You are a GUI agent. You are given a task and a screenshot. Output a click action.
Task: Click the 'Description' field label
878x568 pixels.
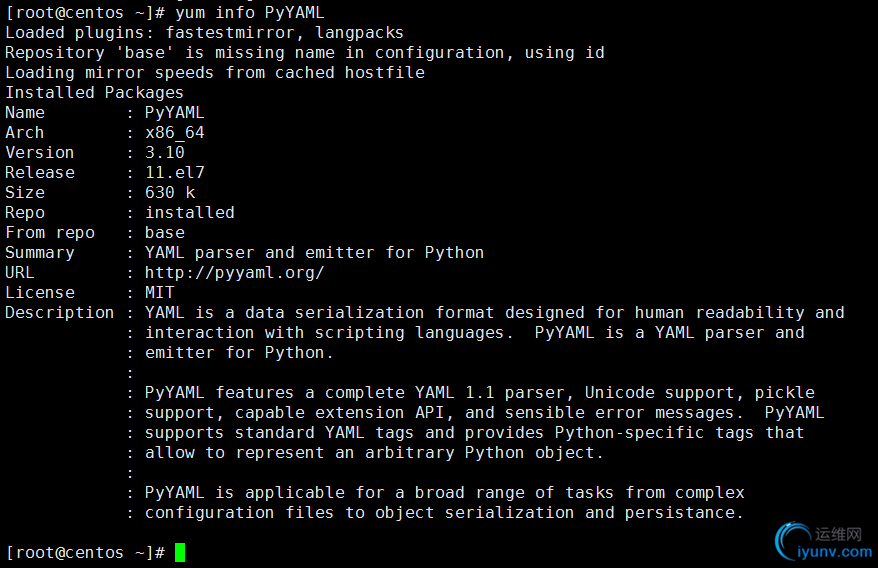[x=59, y=312]
